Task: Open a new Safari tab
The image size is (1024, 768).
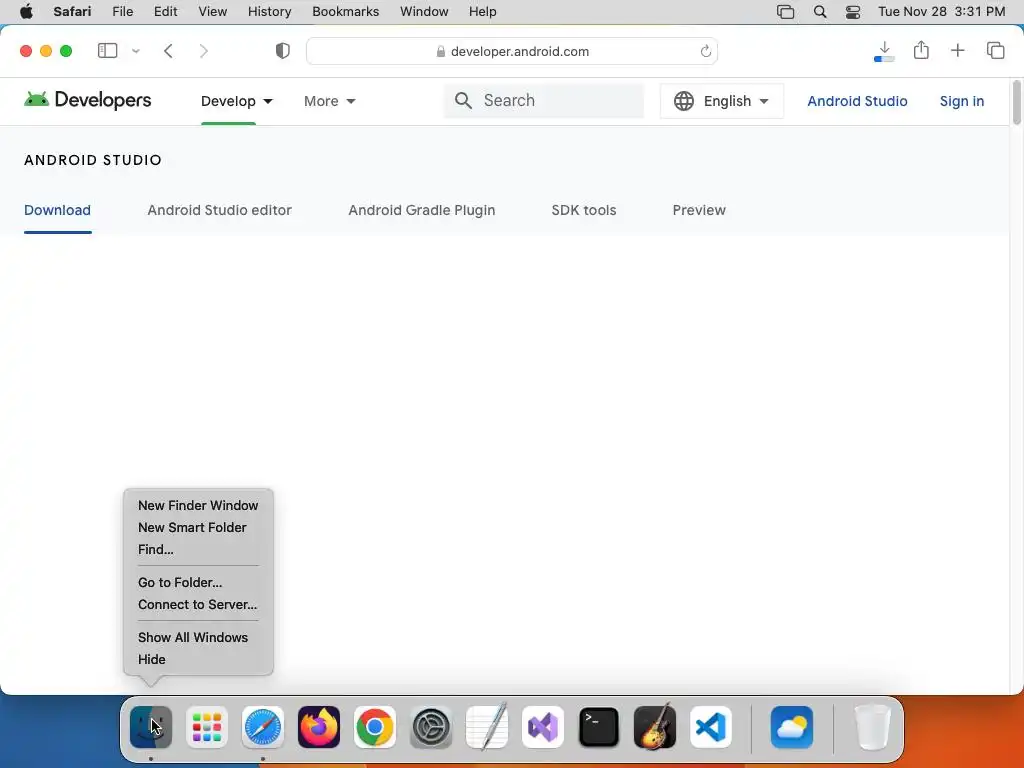Action: 957,50
